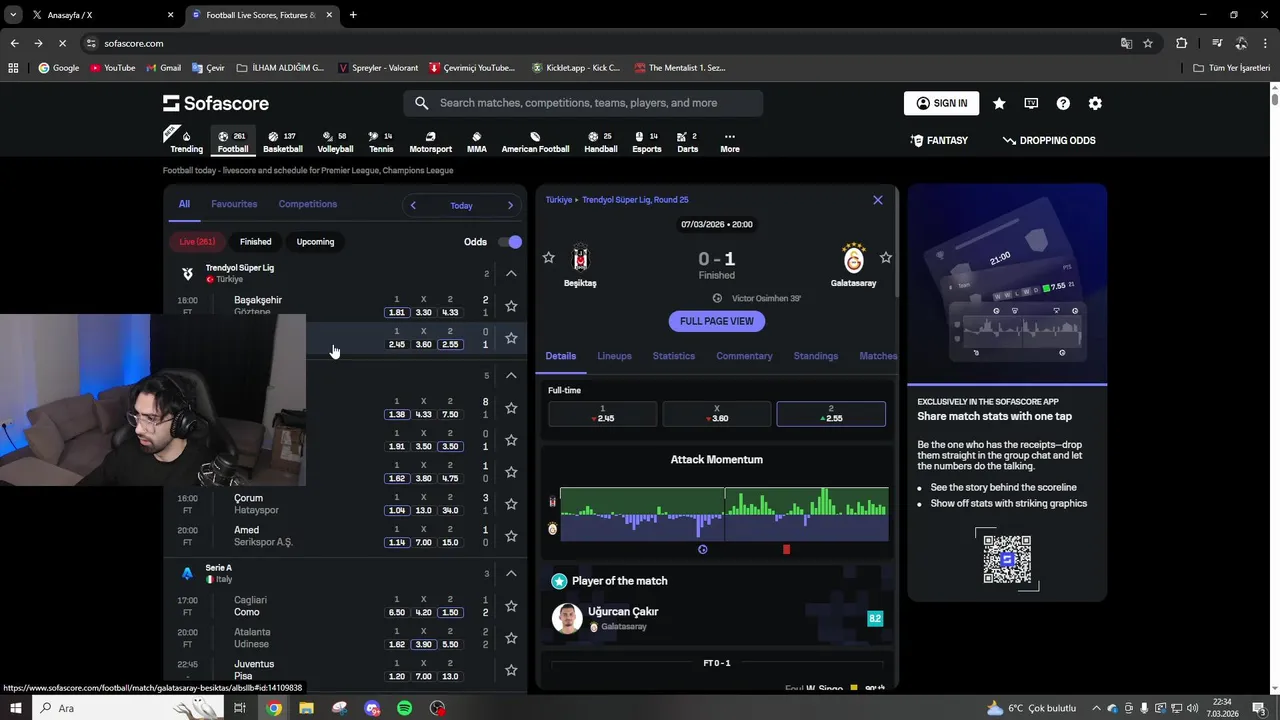Open the American Football section

coord(535,142)
